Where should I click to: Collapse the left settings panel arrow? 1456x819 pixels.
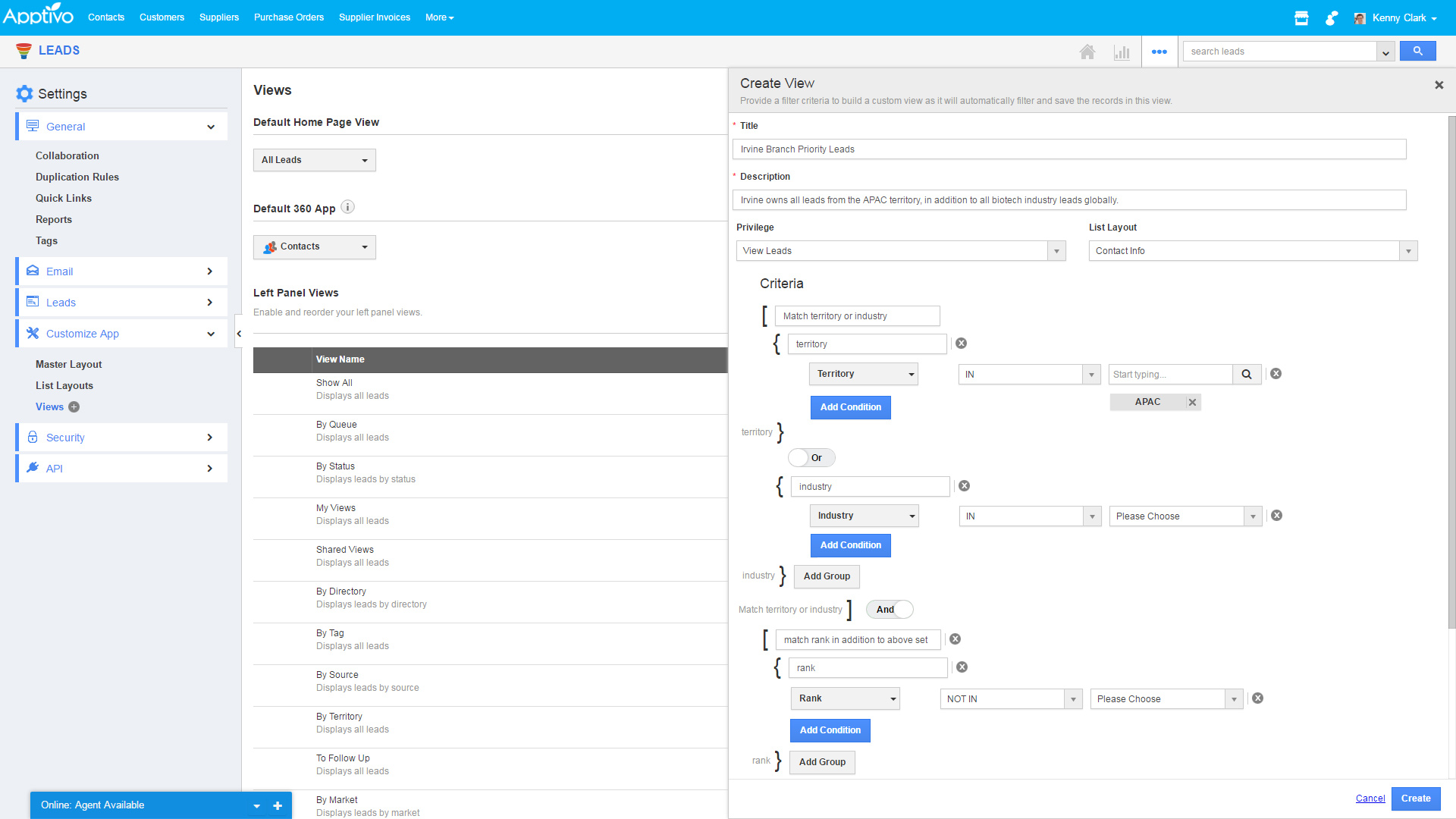pyautogui.click(x=239, y=334)
